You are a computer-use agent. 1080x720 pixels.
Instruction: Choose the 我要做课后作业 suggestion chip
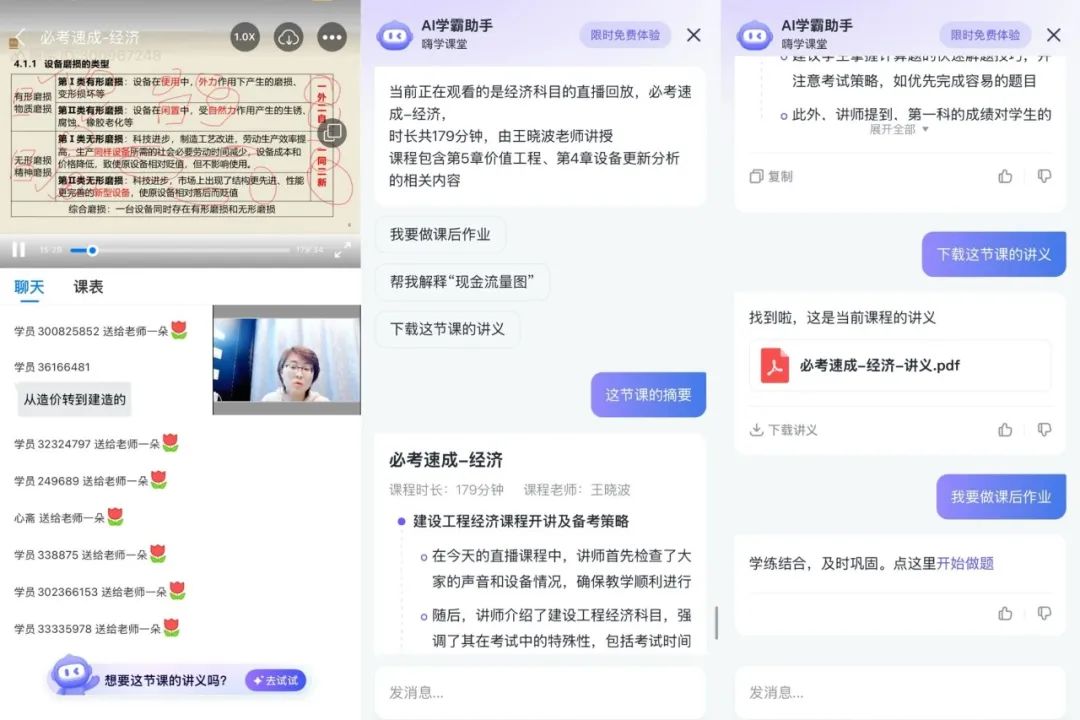[x=440, y=234]
